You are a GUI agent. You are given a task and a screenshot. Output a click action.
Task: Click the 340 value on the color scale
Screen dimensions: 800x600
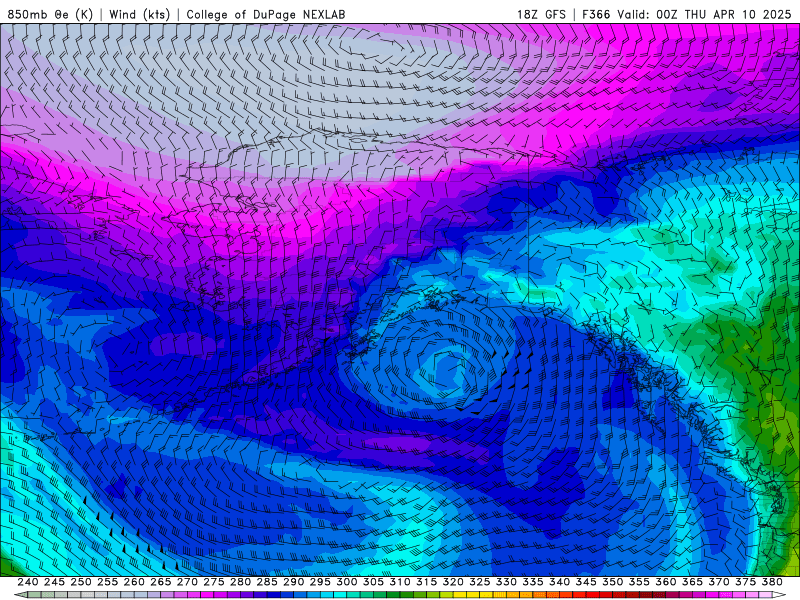coord(559,582)
